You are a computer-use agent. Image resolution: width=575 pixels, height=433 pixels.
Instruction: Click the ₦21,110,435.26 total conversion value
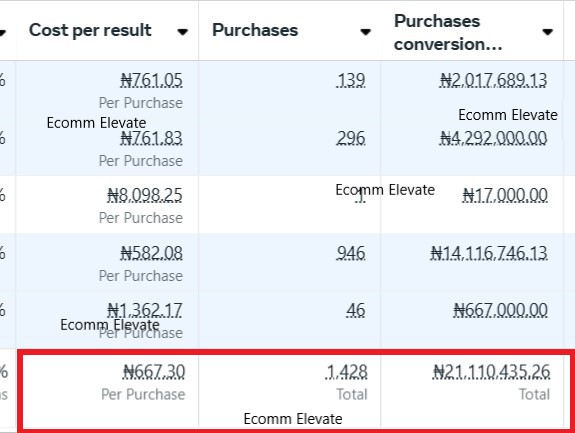click(491, 372)
